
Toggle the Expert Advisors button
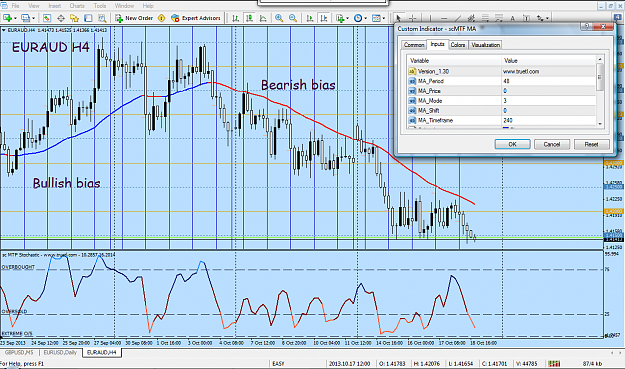tap(196, 18)
